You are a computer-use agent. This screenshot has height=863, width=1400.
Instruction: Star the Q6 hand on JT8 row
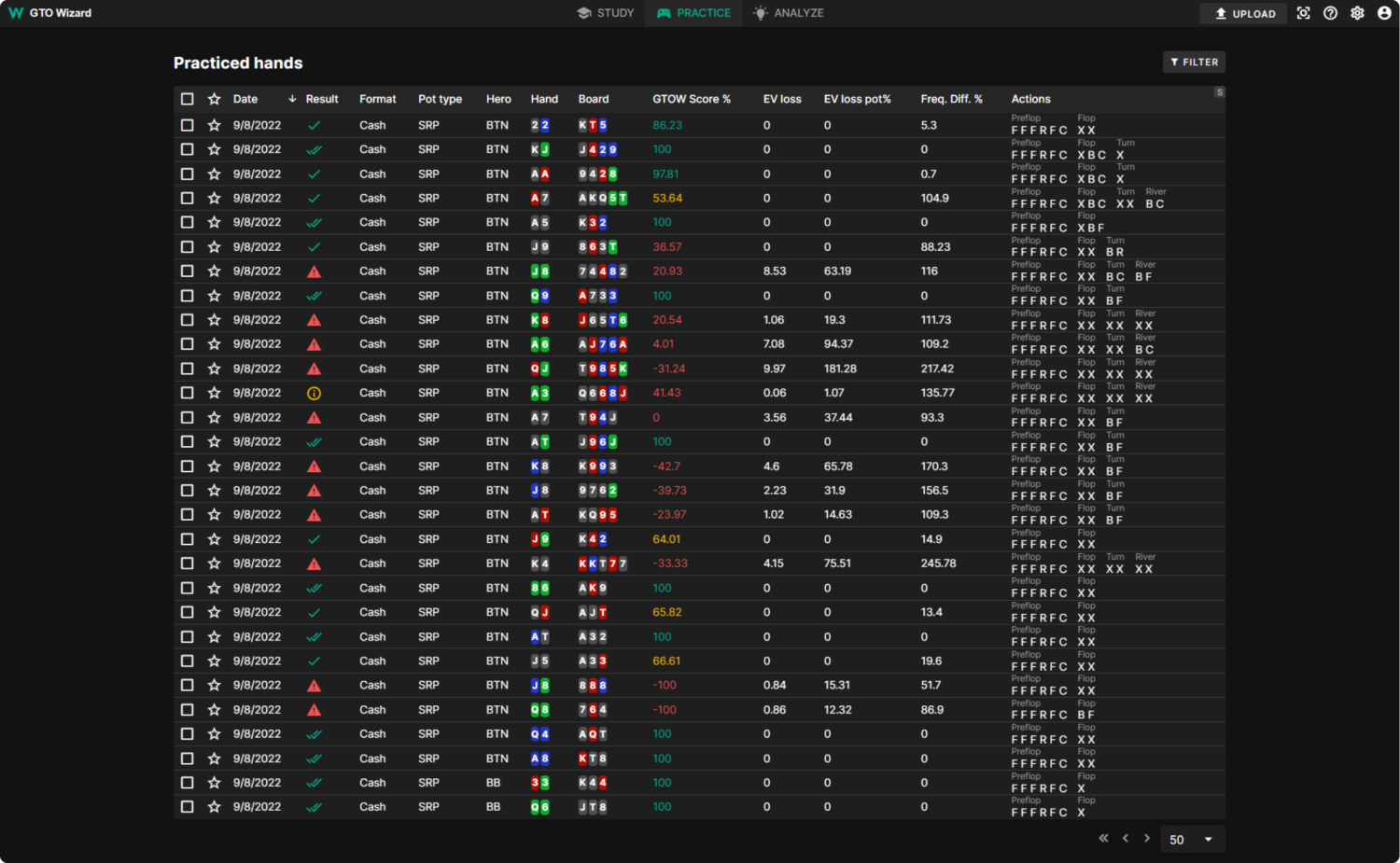click(x=214, y=807)
